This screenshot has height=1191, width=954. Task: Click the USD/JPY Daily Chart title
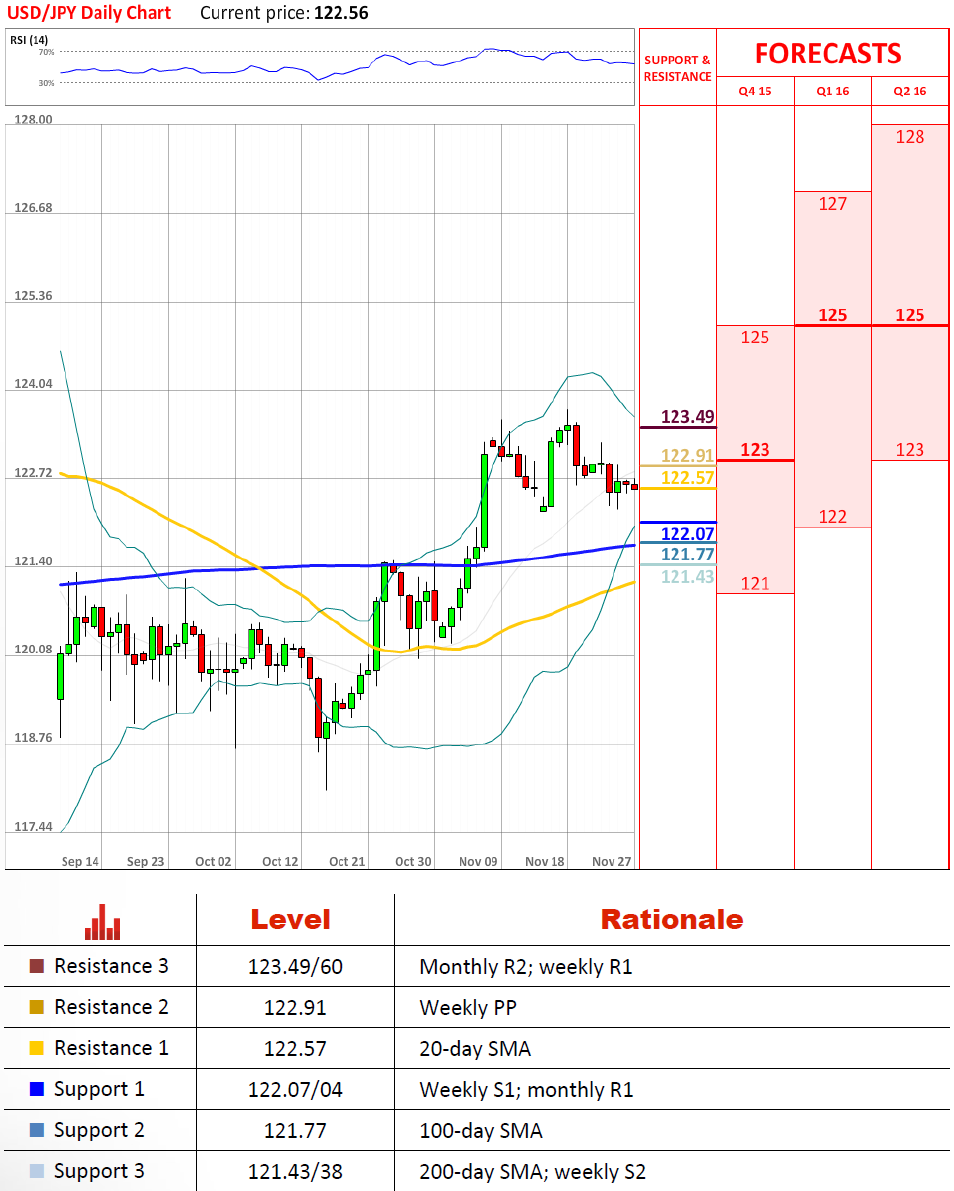90,13
